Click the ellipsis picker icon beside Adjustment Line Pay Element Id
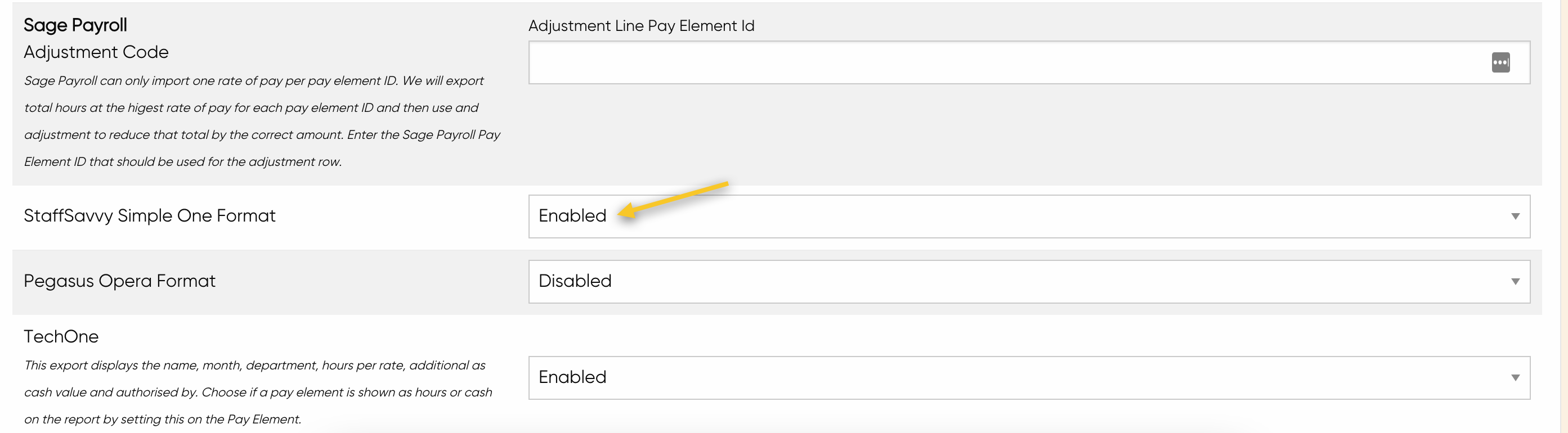Image resolution: width=1568 pixels, height=433 pixels. click(1501, 62)
